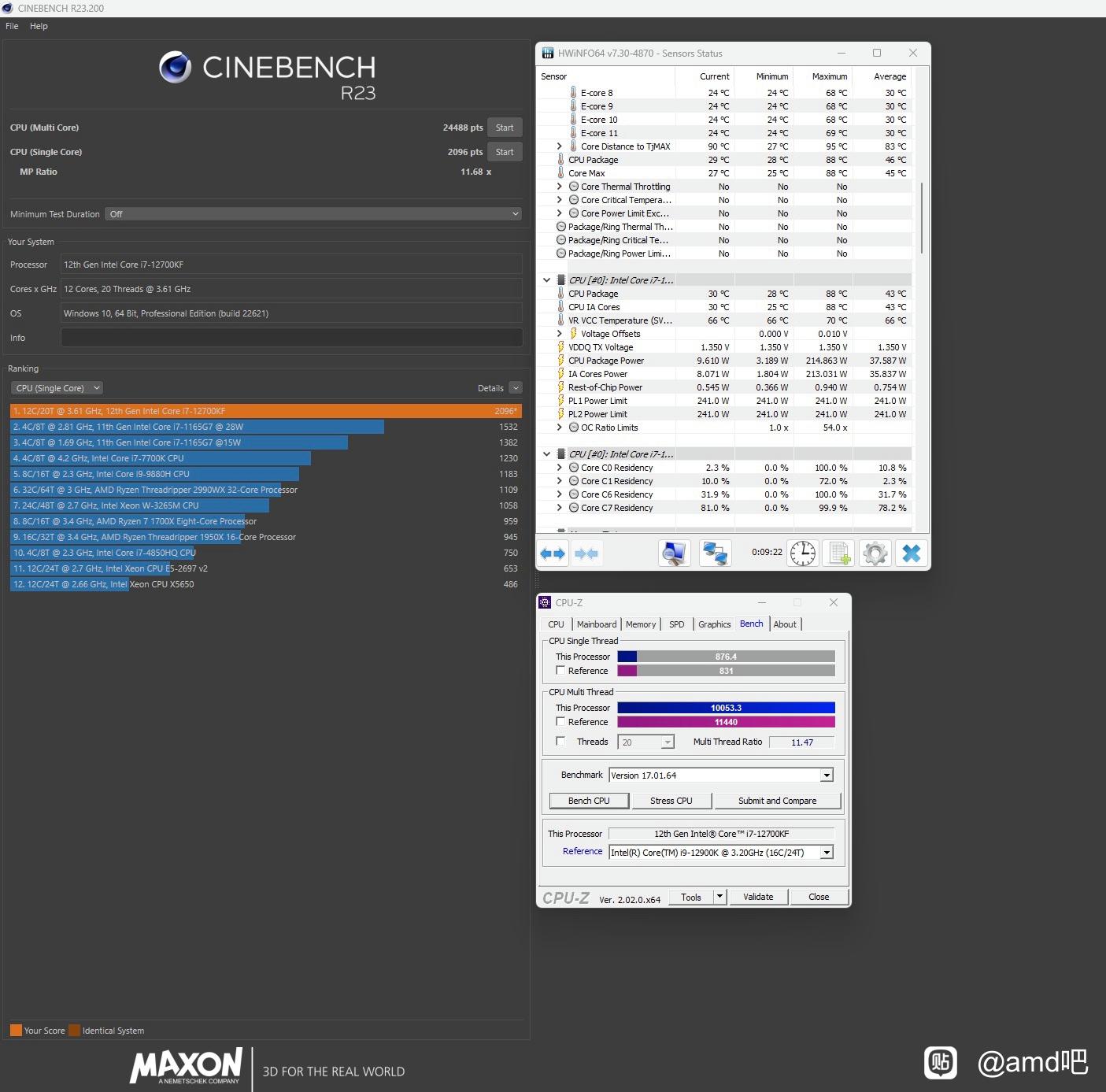Expand Voltage Offsets row in HWiNFO
The width and height of the screenshot is (1106, 1092).
[x=560, y=334]
